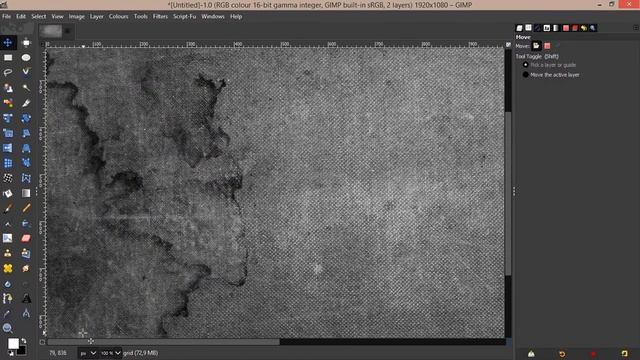Open the Edit menu

(x=21, y=16)
